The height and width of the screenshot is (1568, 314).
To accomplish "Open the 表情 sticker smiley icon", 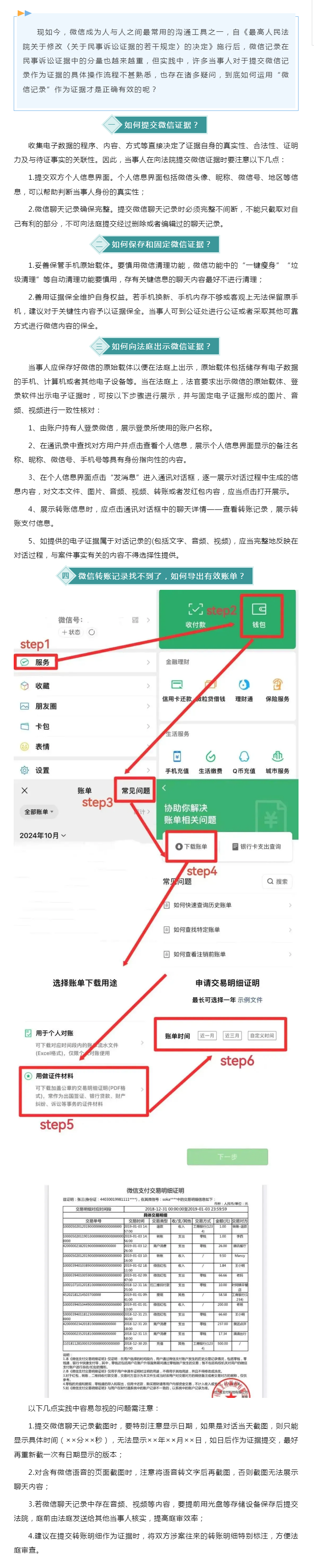I will pyautogui.click(x=24, y=746).
